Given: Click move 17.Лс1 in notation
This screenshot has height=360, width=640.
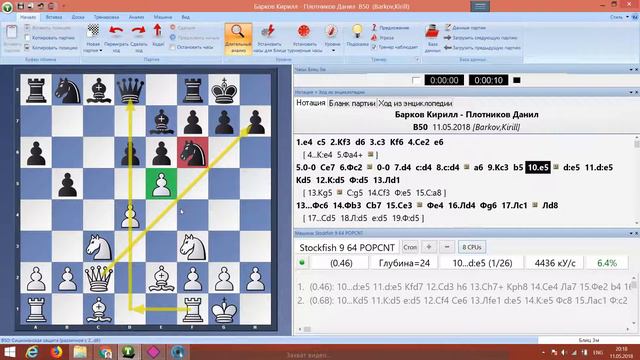Looking at the screenshot, I should pyautogui.click(x=516, y=205).
